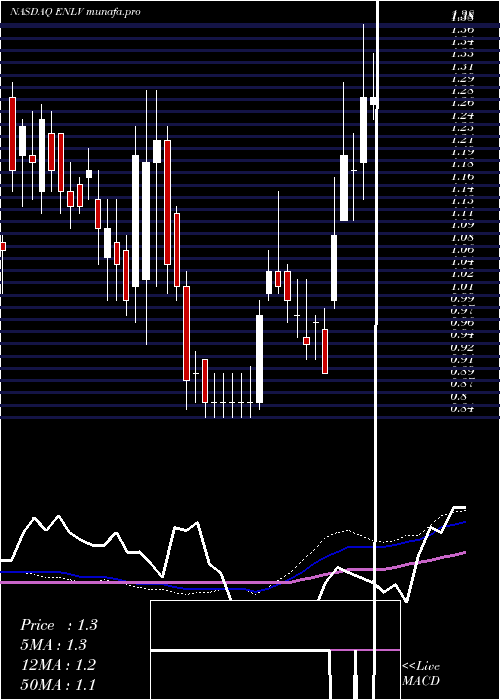Screen dimensions: 500x700
Task: Click the 0.84 price axis label
Action: click(x=462, y=408)
